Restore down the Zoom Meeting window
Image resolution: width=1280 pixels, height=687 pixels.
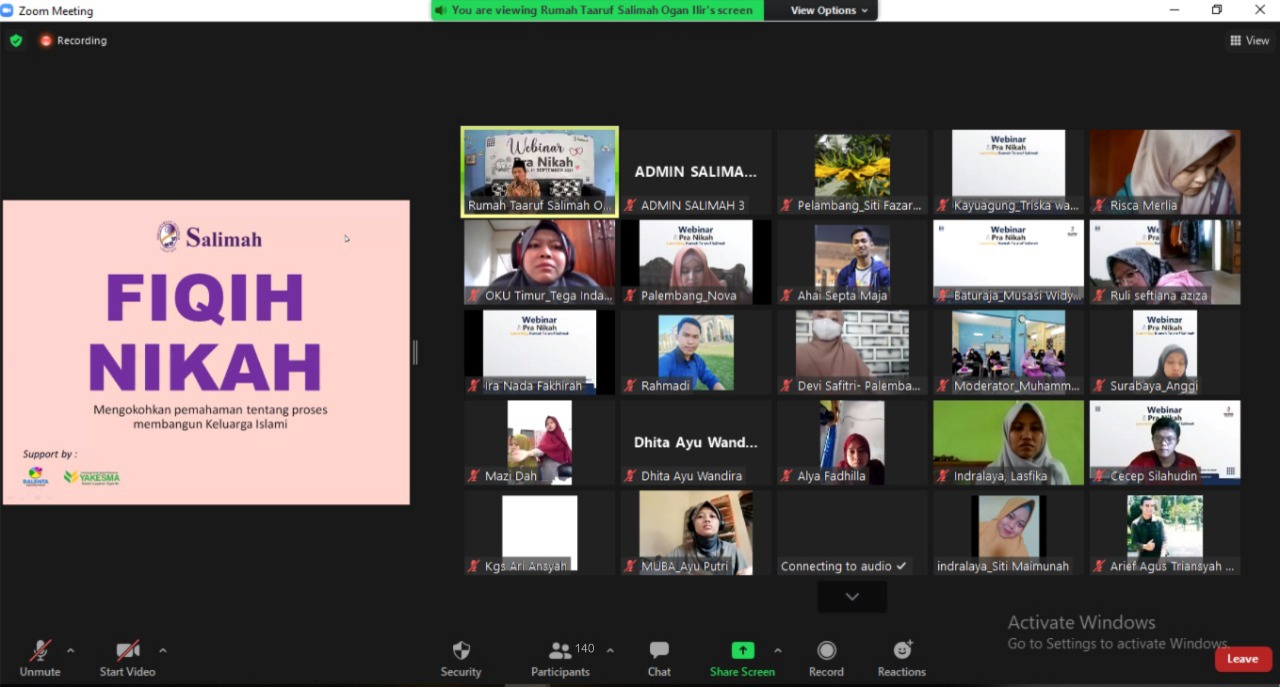[1217, 10]
